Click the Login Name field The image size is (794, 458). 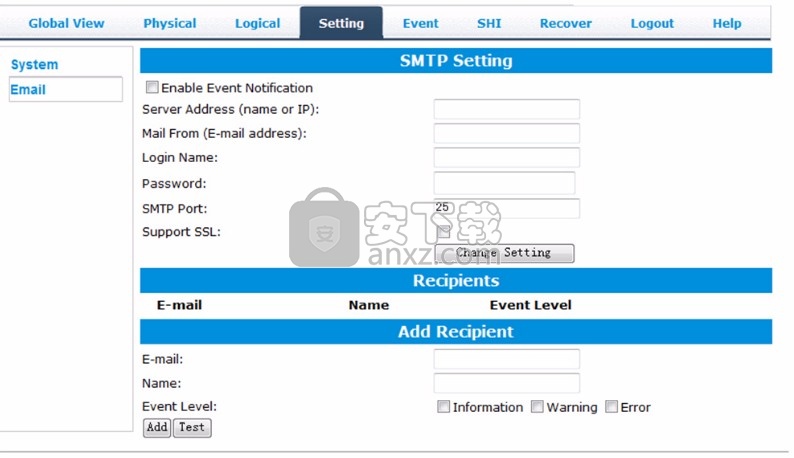click(x=506, y=158)
